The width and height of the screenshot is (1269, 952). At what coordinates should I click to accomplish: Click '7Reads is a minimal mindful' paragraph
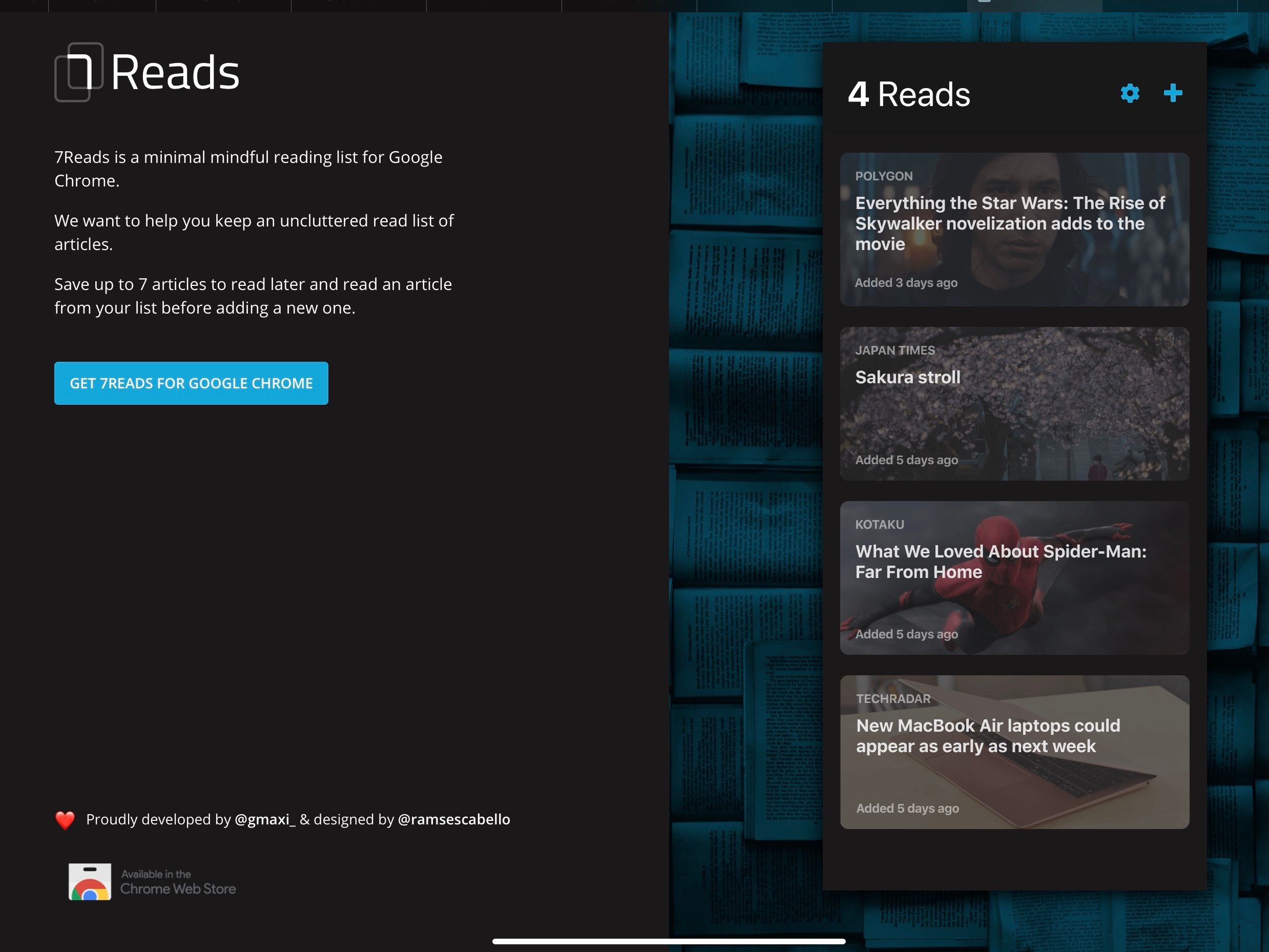point(248,169)
